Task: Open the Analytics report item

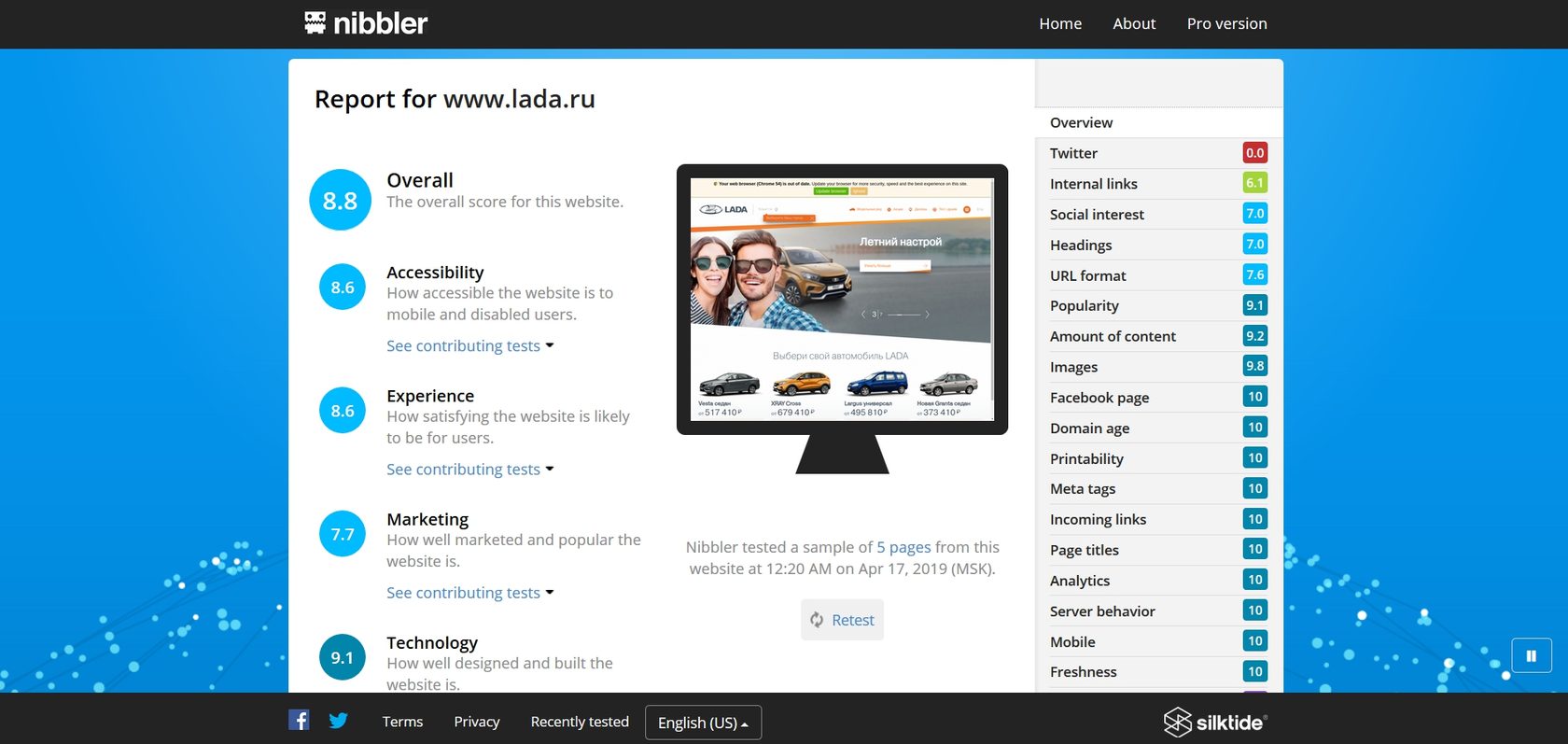Action: tap(1159, 580)
